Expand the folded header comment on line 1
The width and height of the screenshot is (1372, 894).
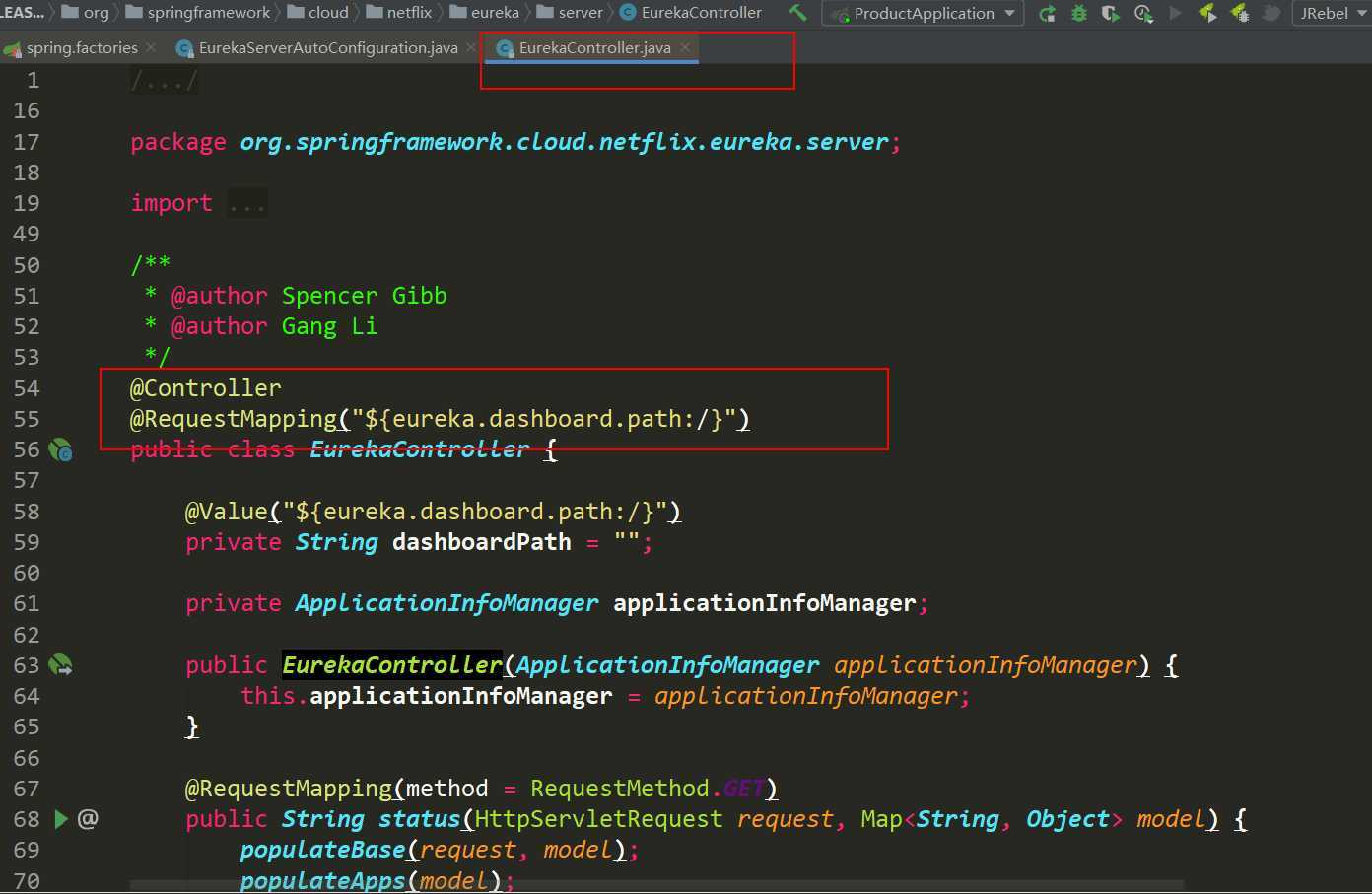[x=165, y=81]
